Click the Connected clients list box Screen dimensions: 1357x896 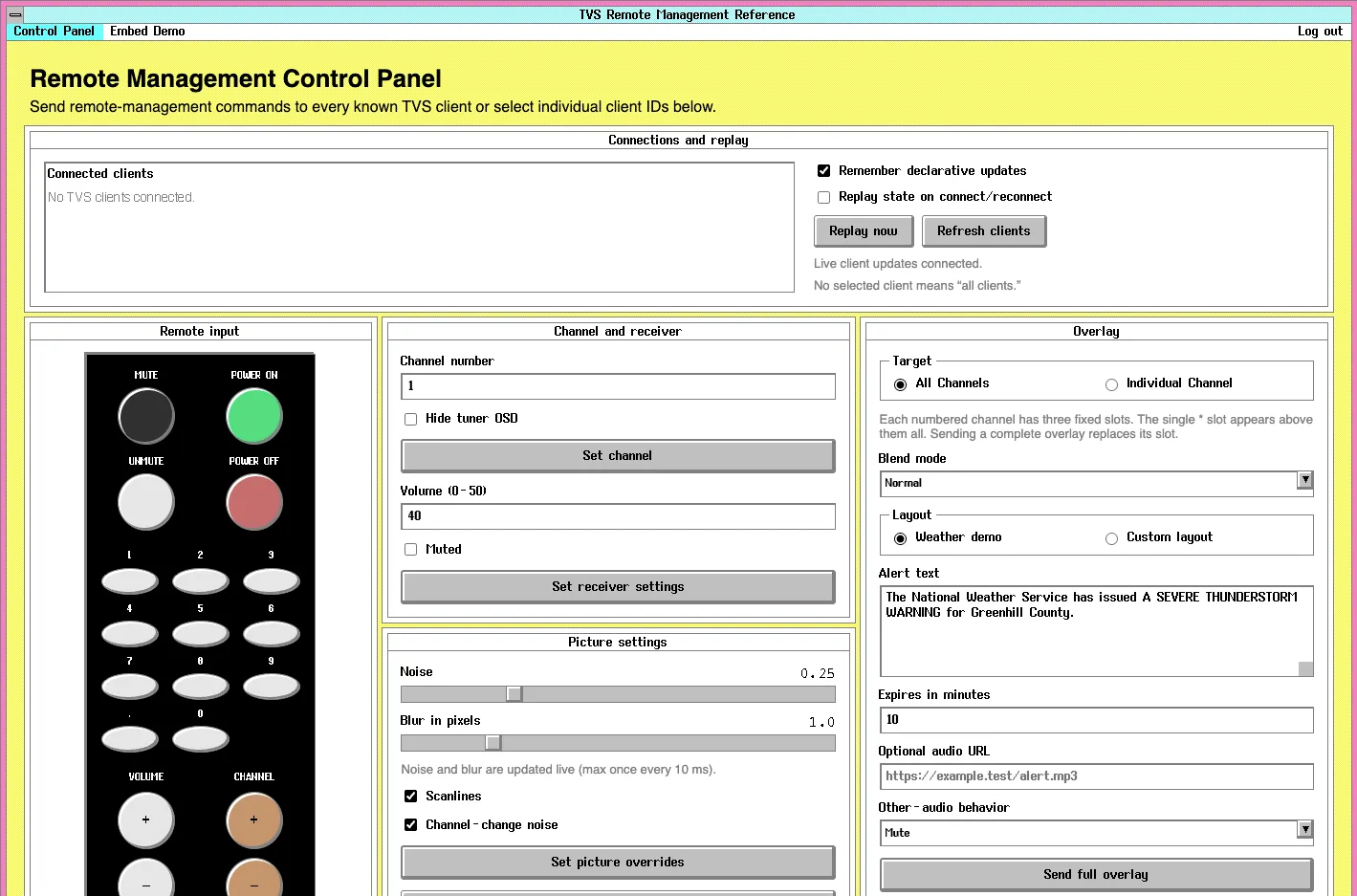(x=419, y=228)
